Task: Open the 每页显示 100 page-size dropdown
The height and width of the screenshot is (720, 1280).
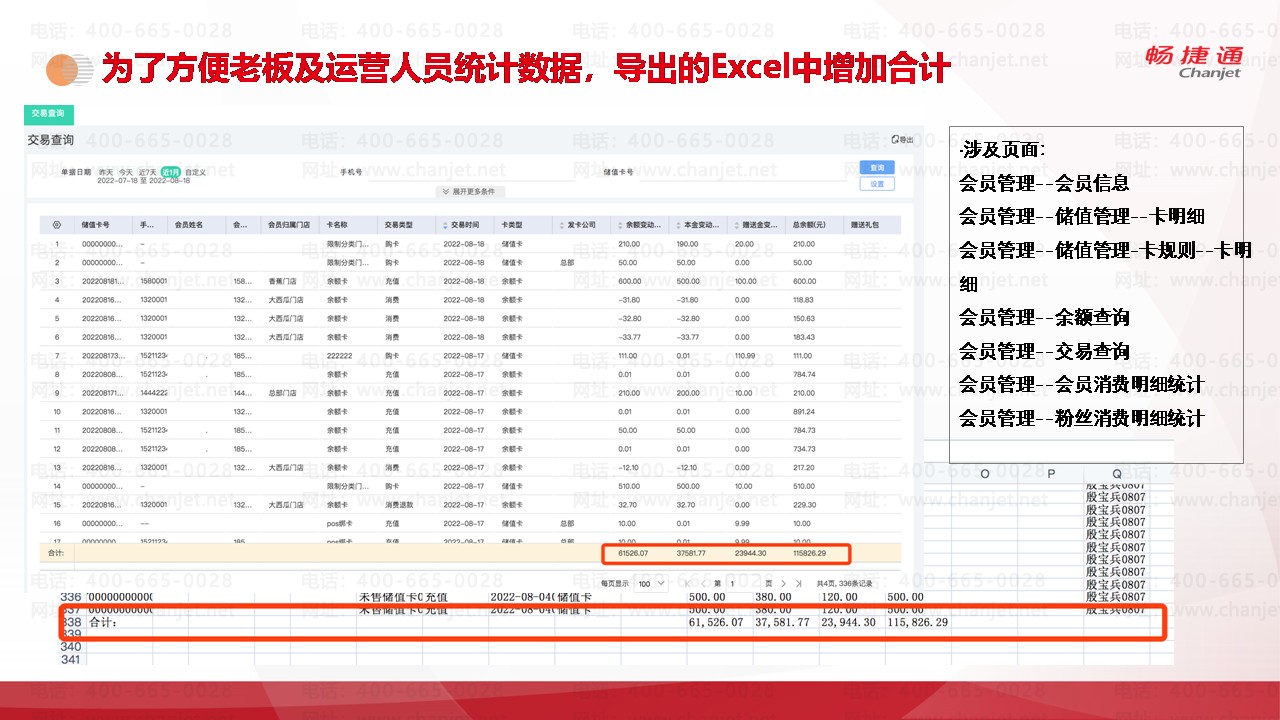Action: (x=650, y=583)
